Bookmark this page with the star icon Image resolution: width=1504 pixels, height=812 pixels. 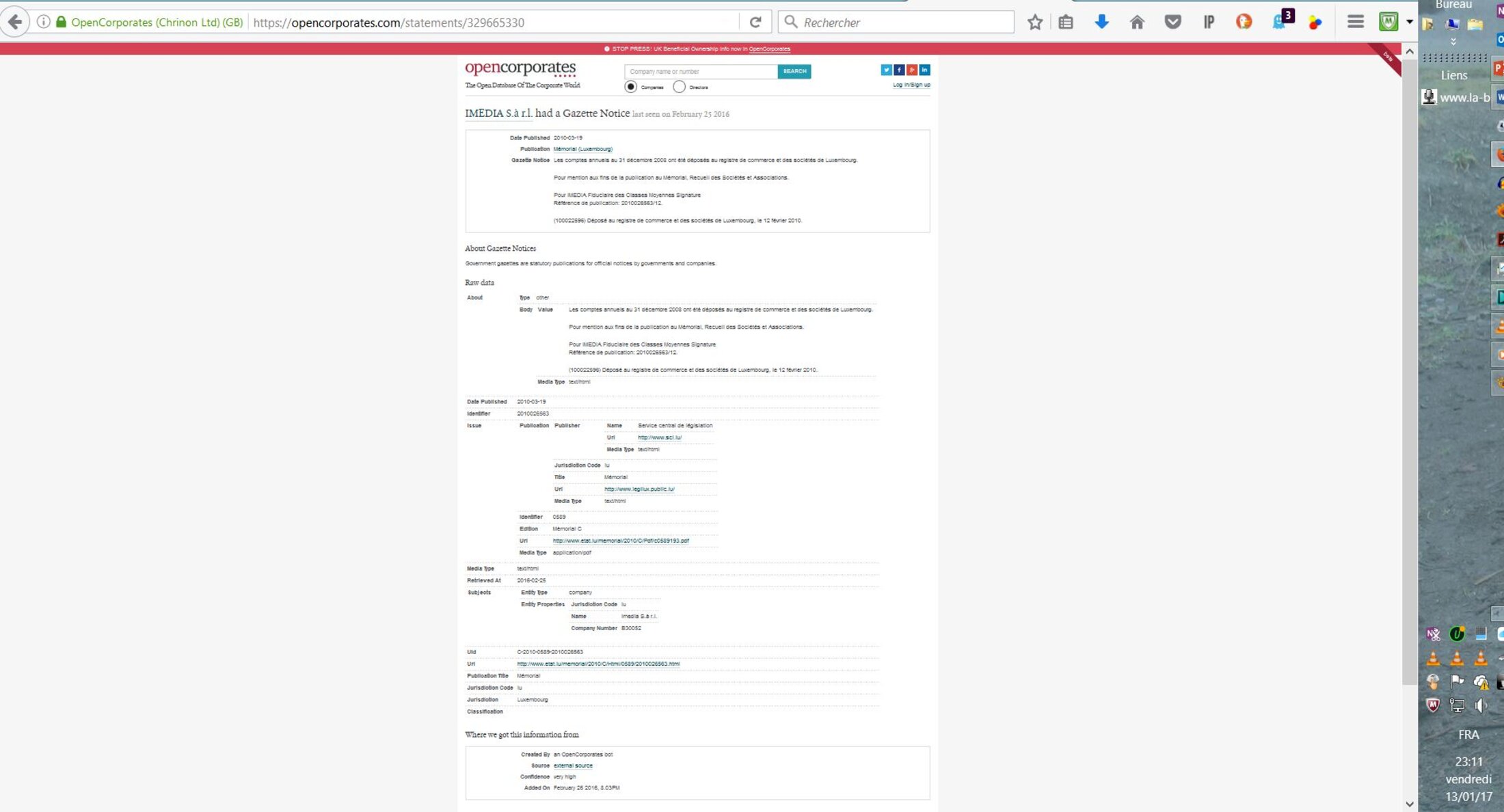tap(1034, 23)
